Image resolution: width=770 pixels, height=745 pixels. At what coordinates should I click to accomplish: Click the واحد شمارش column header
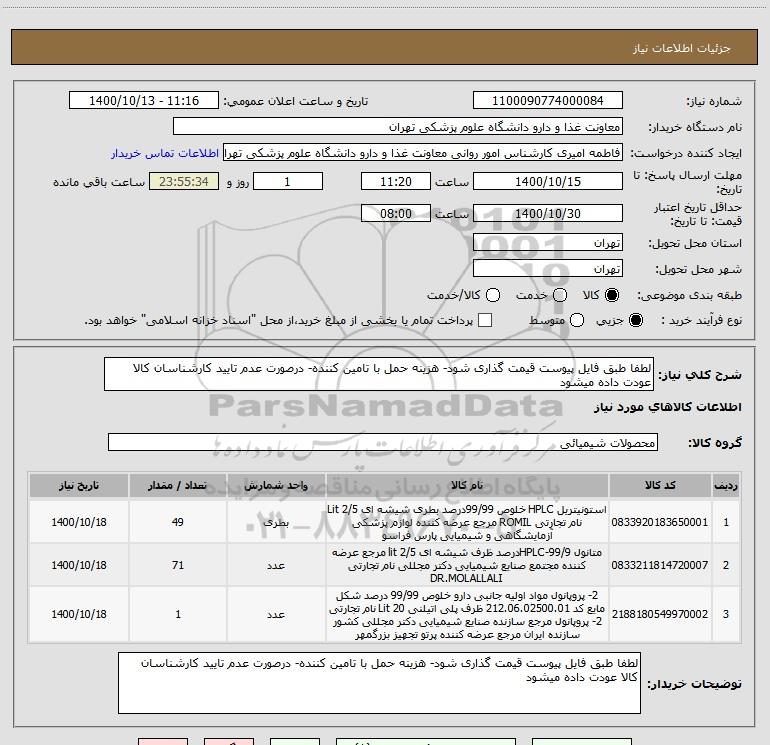tap(276, 486)
